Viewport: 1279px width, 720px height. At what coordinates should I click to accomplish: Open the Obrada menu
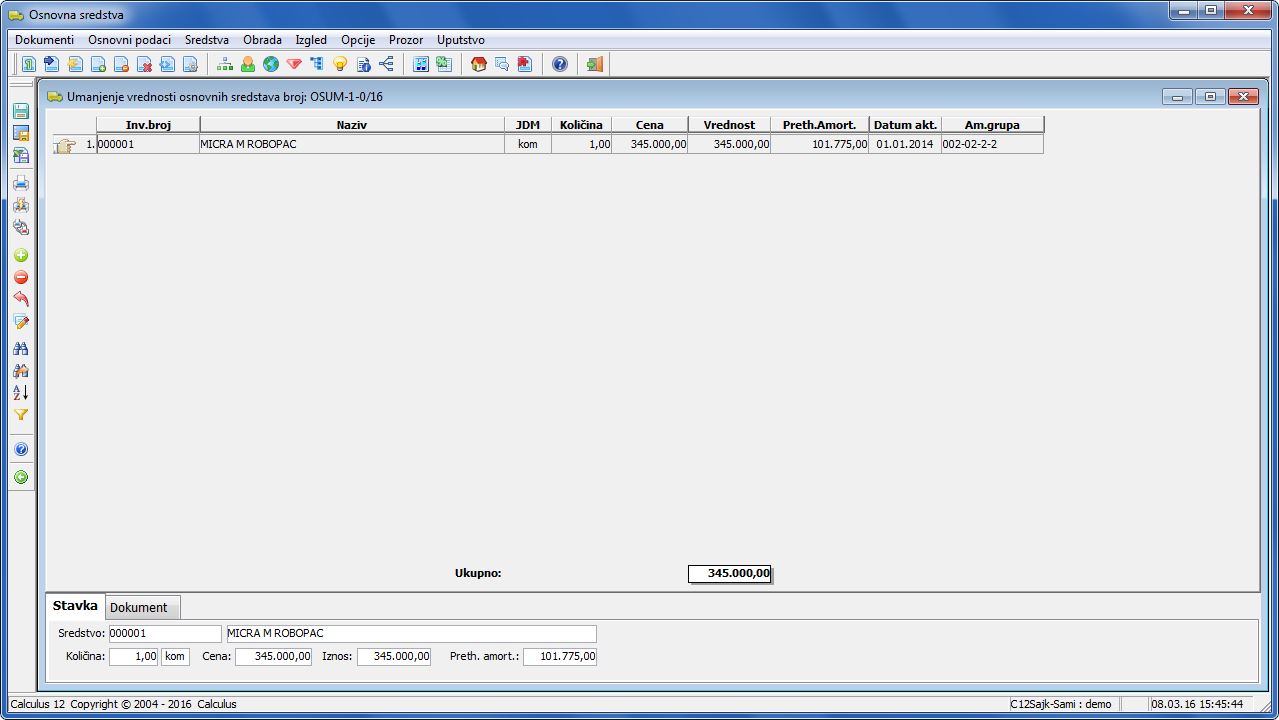click(262, 40)
